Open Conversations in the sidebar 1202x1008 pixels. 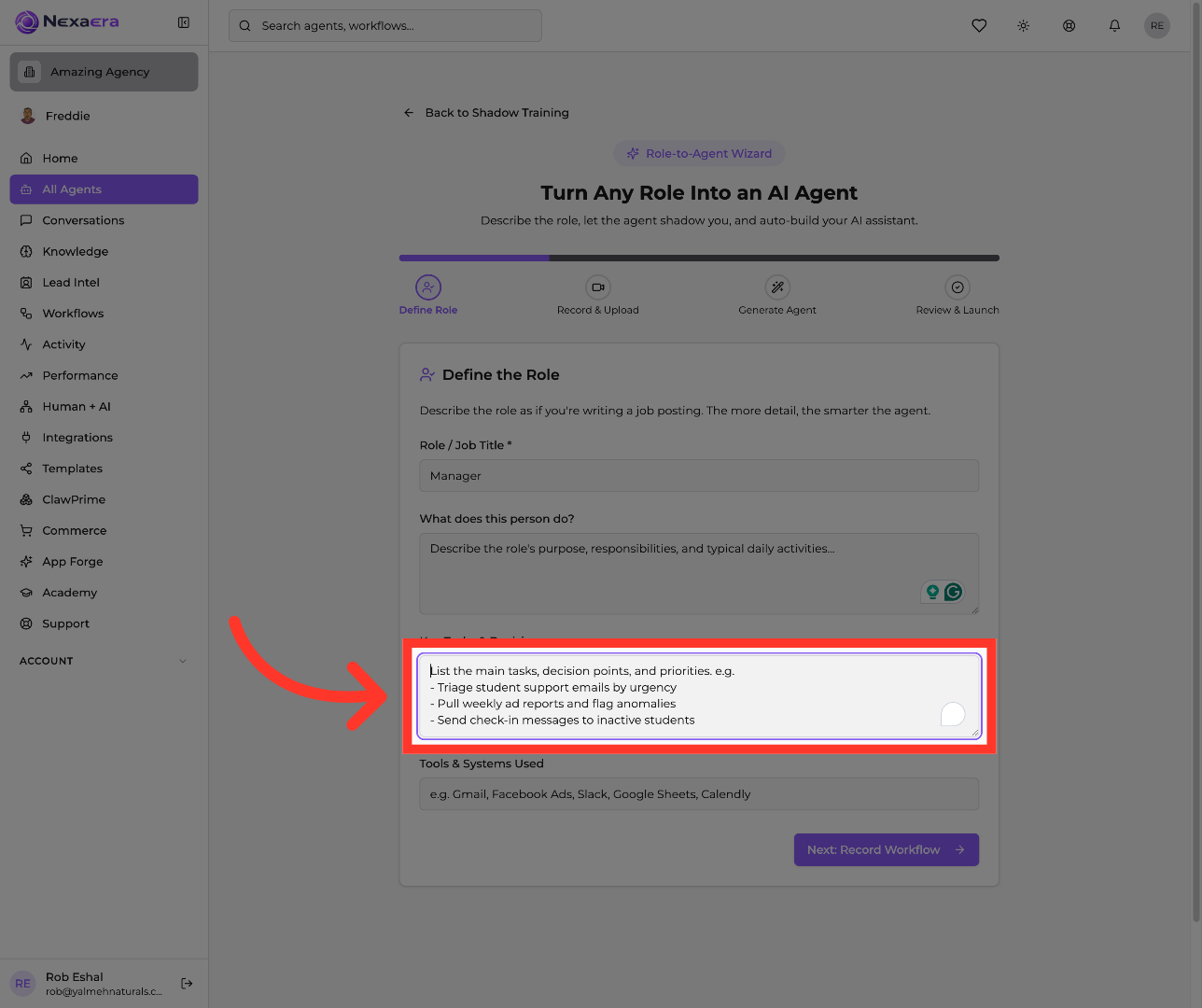[x=105, y=220]
